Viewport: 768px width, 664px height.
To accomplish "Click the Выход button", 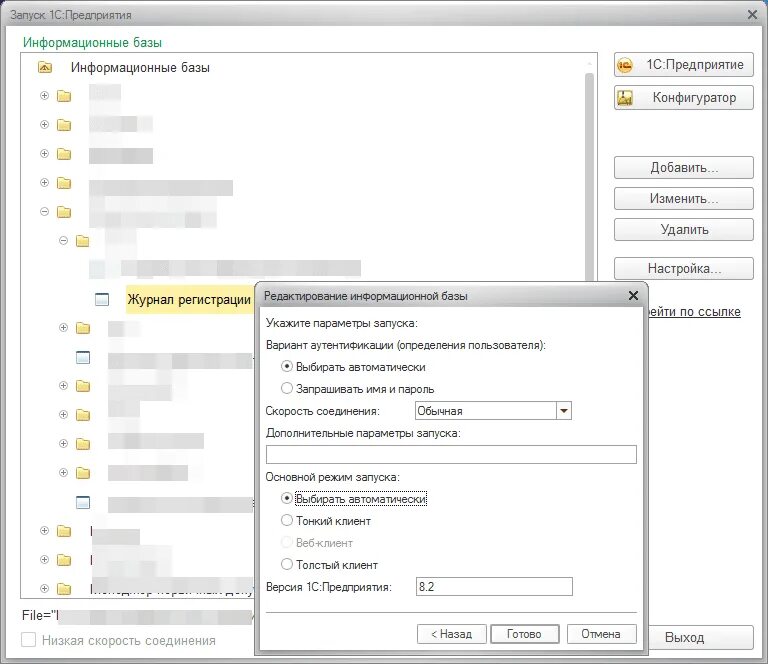I will (700, 637).
